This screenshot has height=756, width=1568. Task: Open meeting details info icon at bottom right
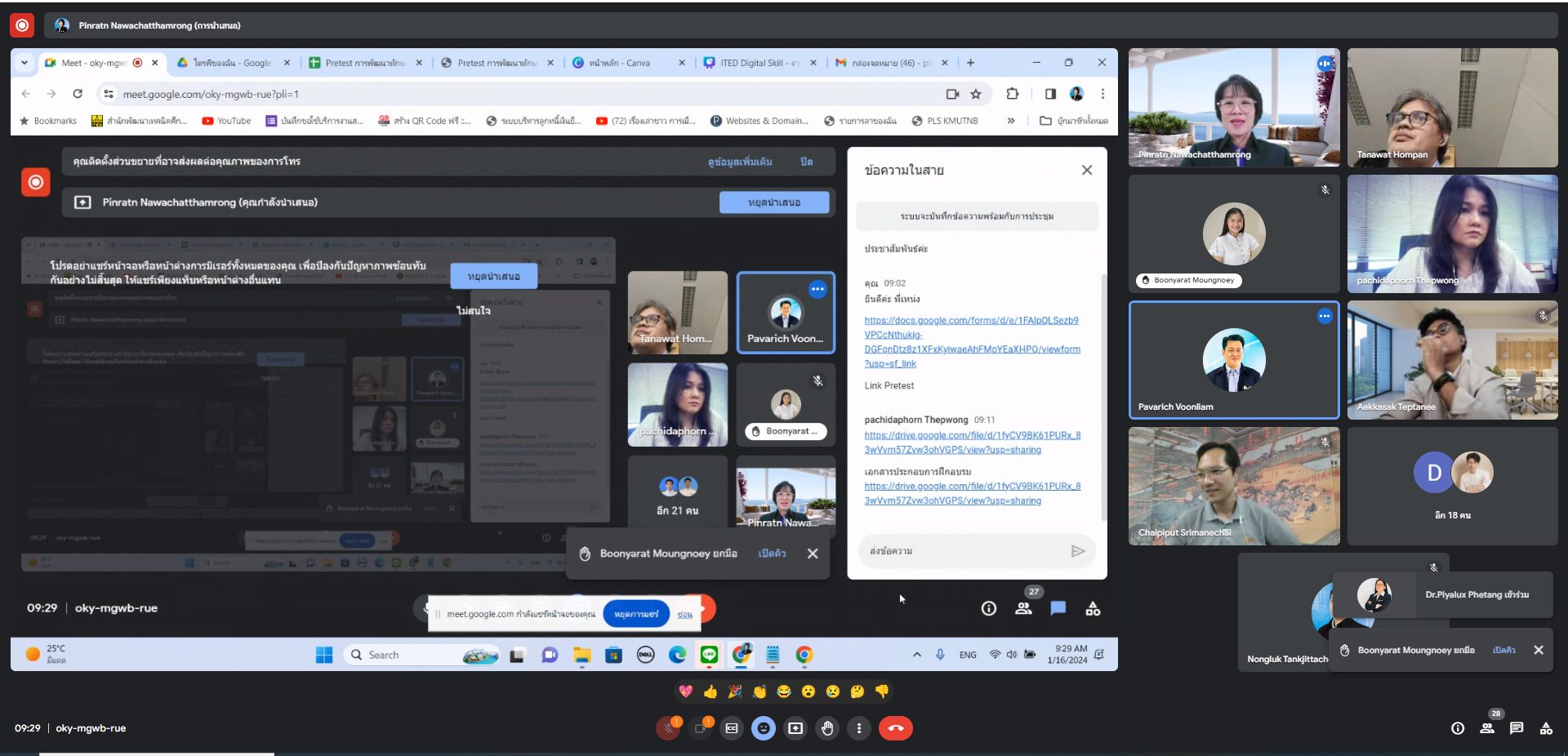(x=1458, y=728)
